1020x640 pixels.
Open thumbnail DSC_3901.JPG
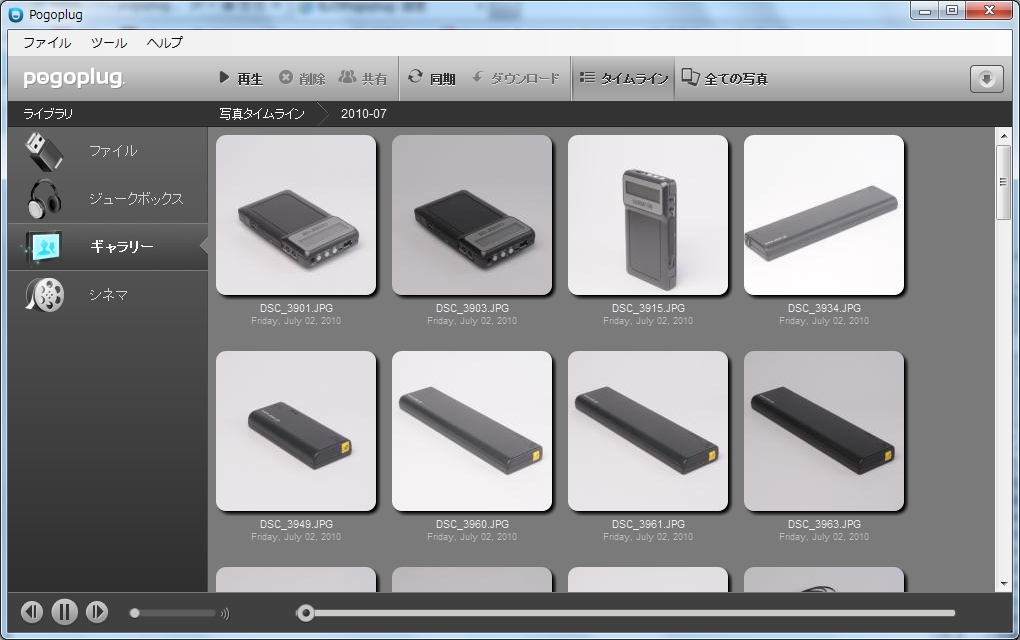coord(296,215)
